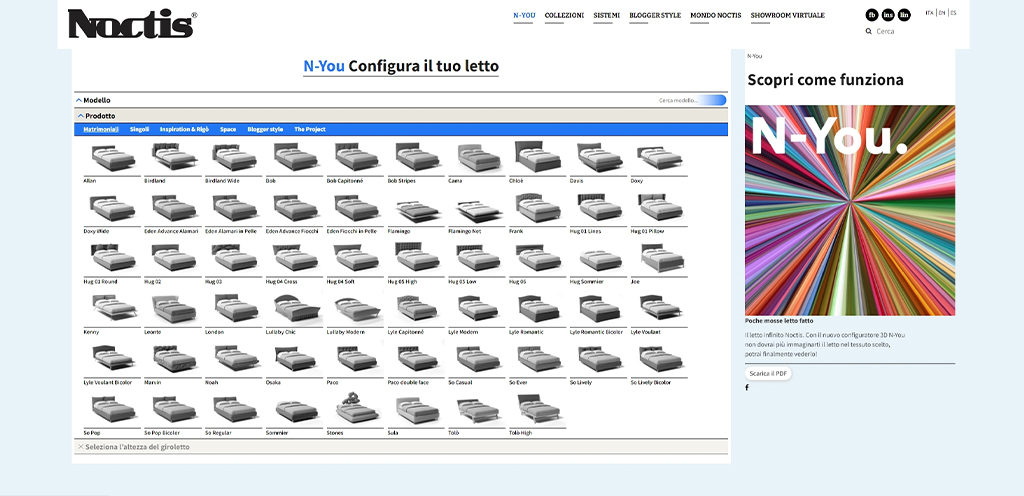The width and height of the screenshot is (1024, 496).
Task: Click the Noctis logo
Action: (132, 23)
